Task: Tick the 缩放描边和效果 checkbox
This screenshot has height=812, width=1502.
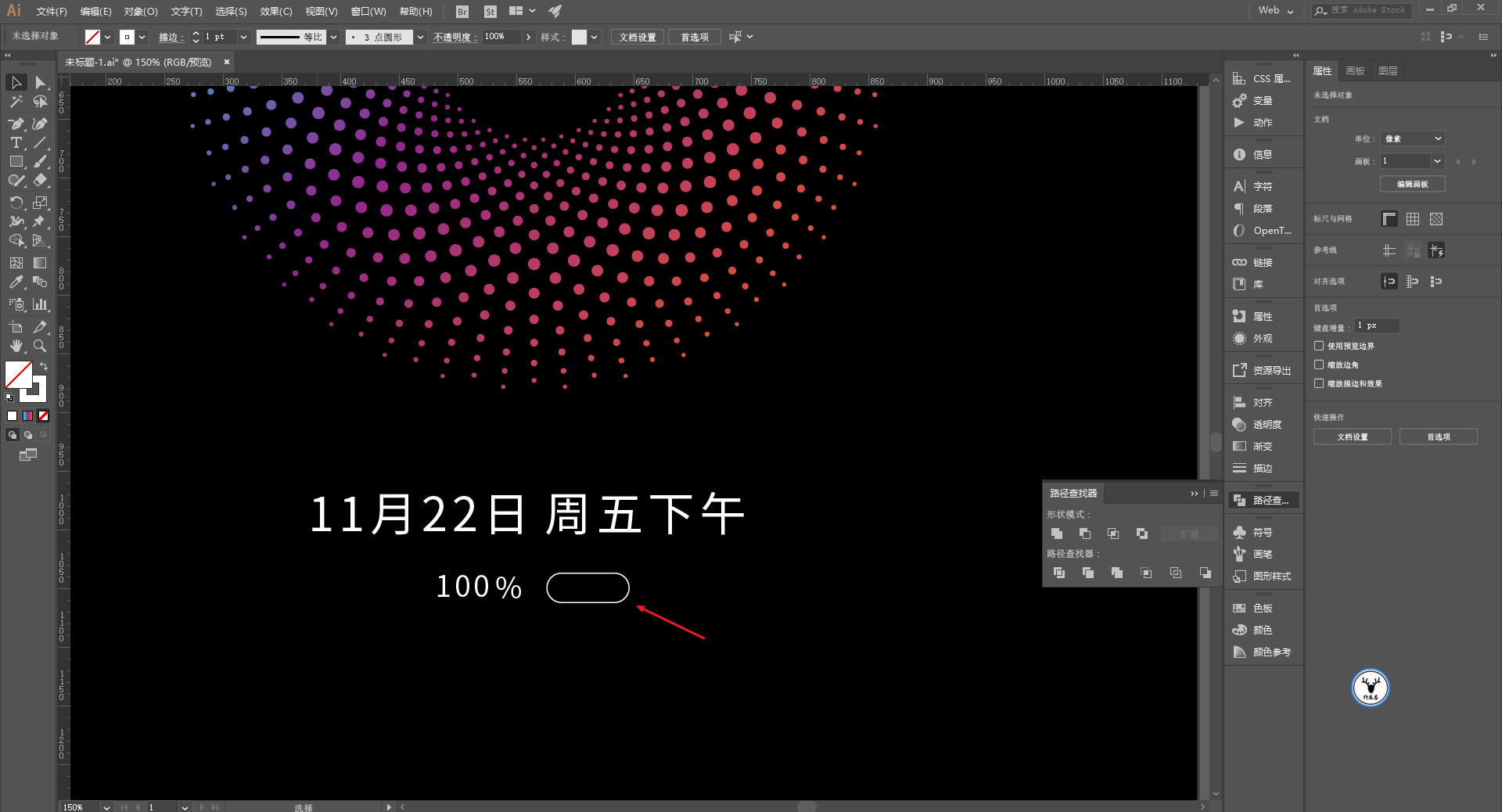Action: [1319, 383]
